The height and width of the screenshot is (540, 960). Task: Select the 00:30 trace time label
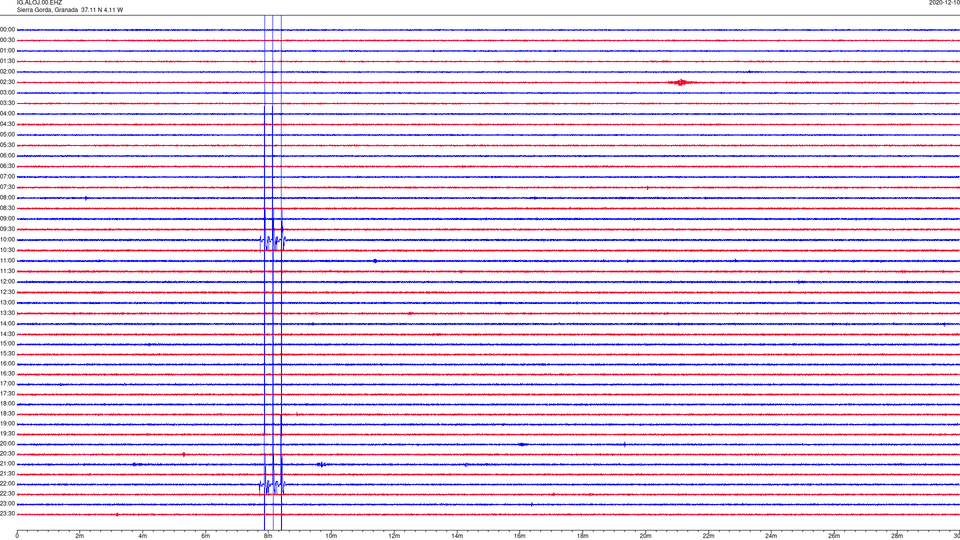pyautogui.click(x=7, y=40)
